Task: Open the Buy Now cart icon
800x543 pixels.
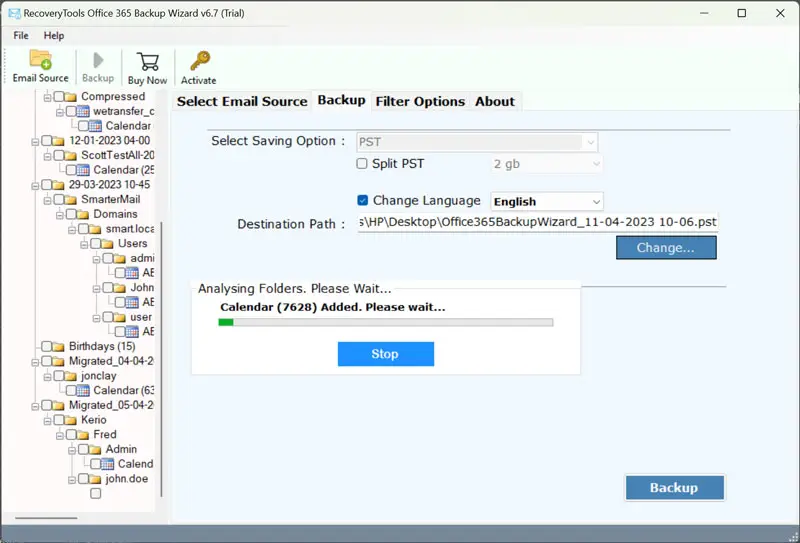Action: click(148, 62)
